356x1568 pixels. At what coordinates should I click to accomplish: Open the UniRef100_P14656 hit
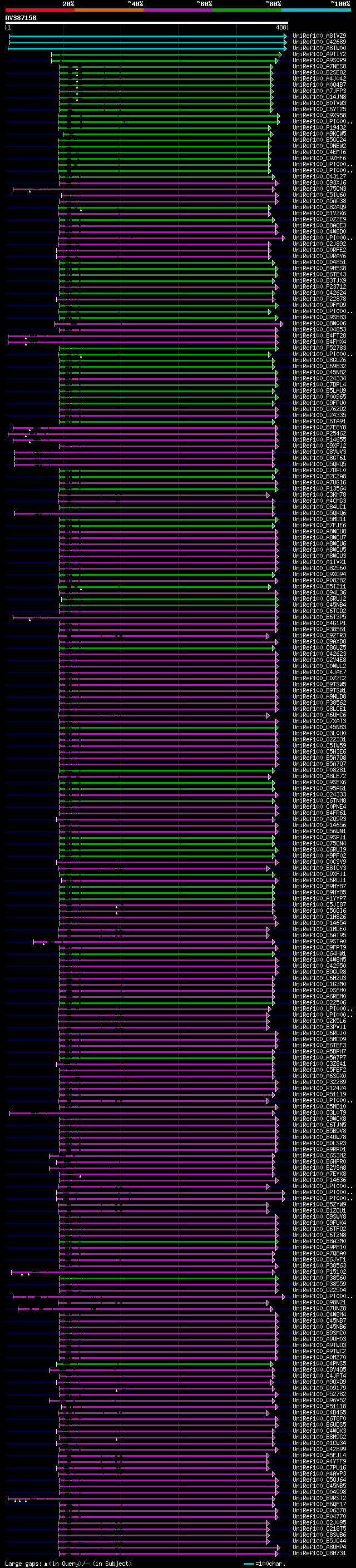click(x=319, y=825)
